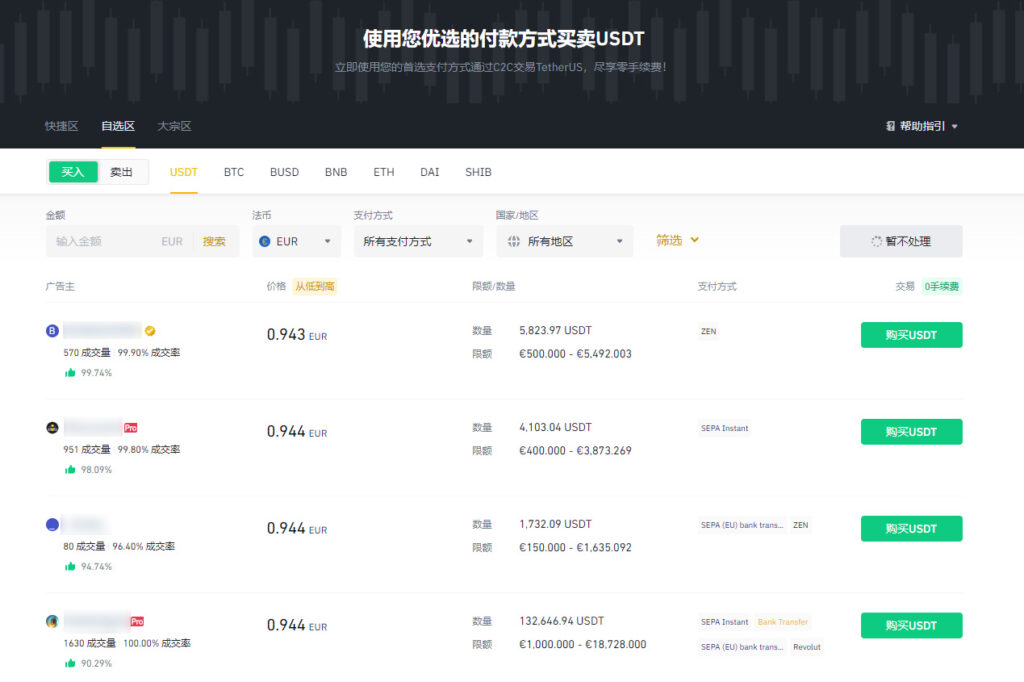Click the refresh spinner icon on 暂不处理
The height and width of the screenshot is (682, 1024).
point(876,242)
